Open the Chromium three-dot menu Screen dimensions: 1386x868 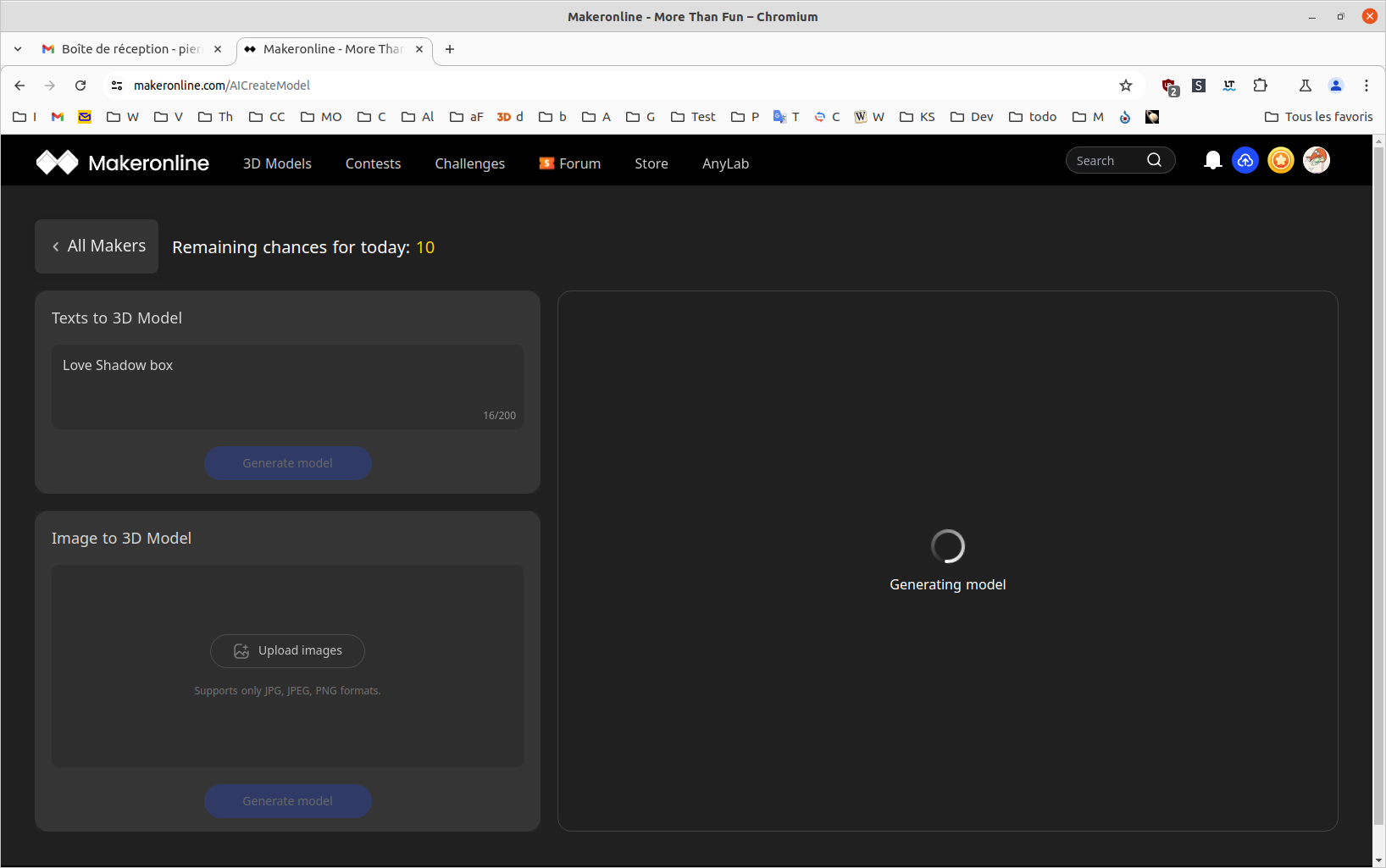pos(1366,86)
